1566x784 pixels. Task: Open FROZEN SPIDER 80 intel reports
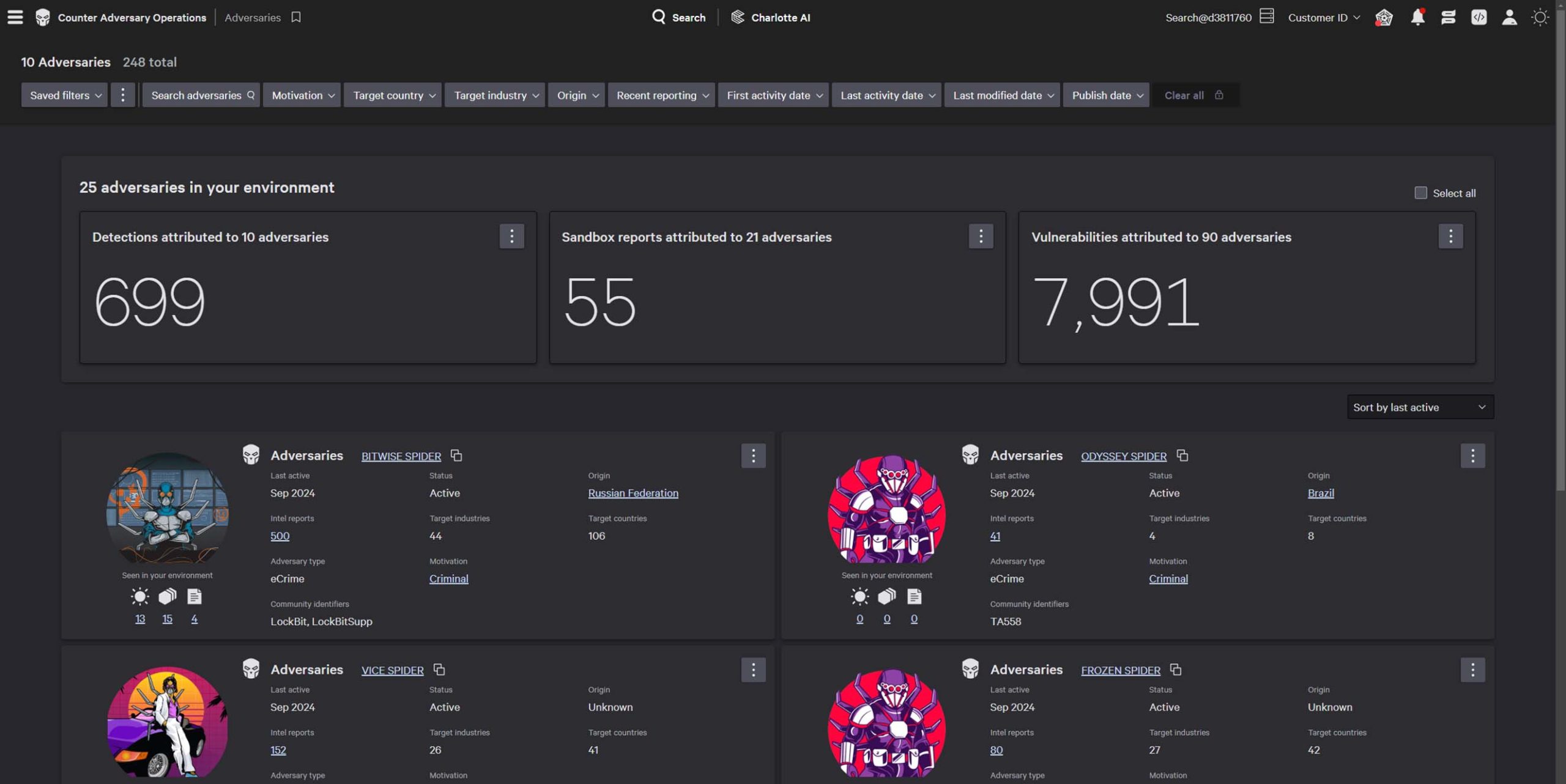point(996,750)
